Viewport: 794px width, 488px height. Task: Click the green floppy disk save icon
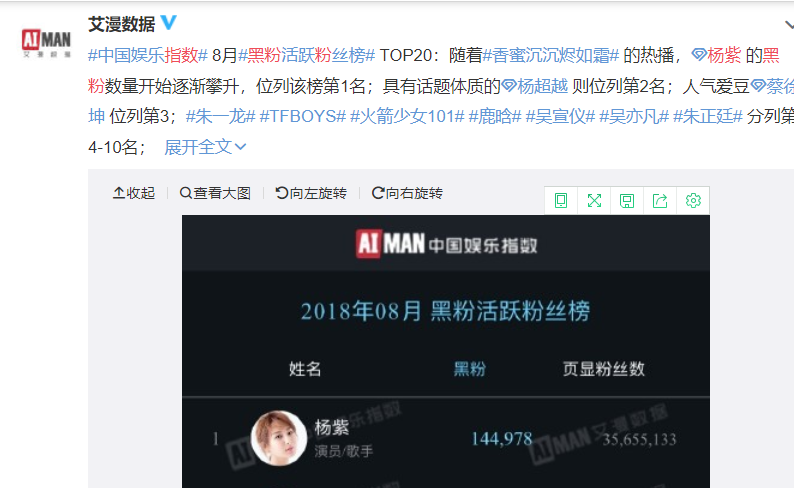tap(627, 201)
